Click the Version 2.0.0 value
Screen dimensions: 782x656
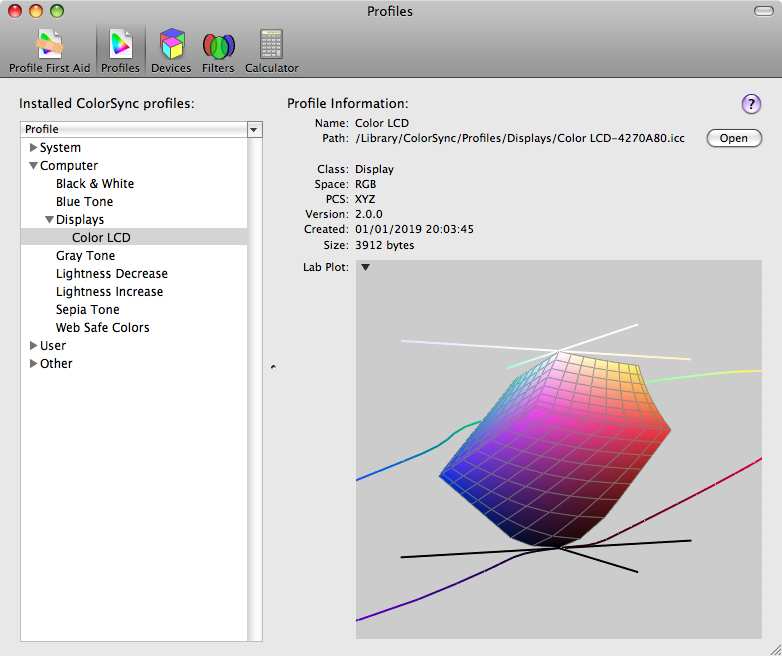click(369, 214)
